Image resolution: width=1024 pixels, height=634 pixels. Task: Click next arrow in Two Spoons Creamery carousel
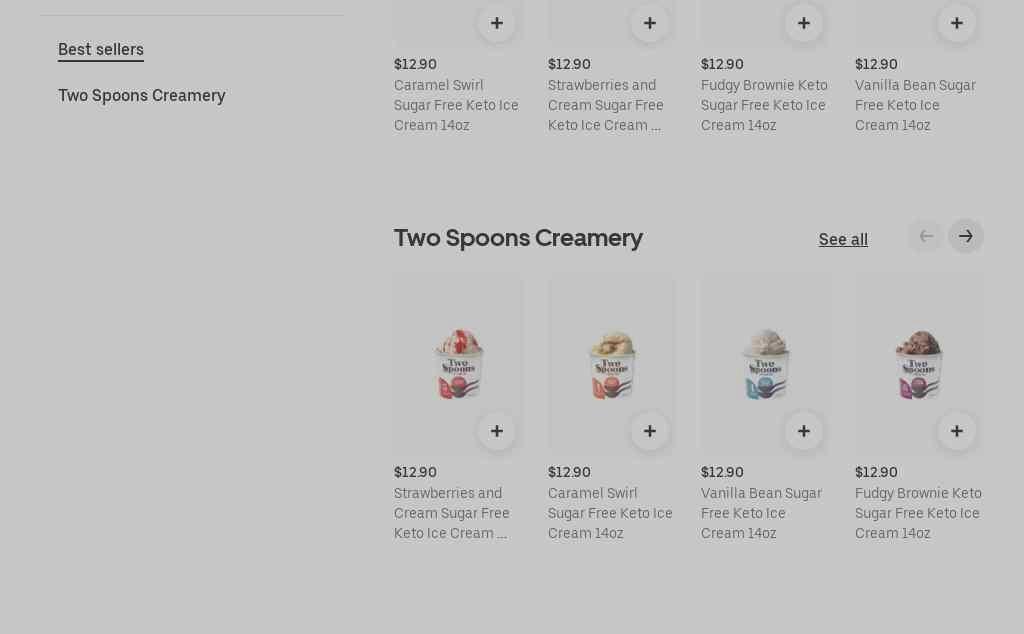point(966,237)
